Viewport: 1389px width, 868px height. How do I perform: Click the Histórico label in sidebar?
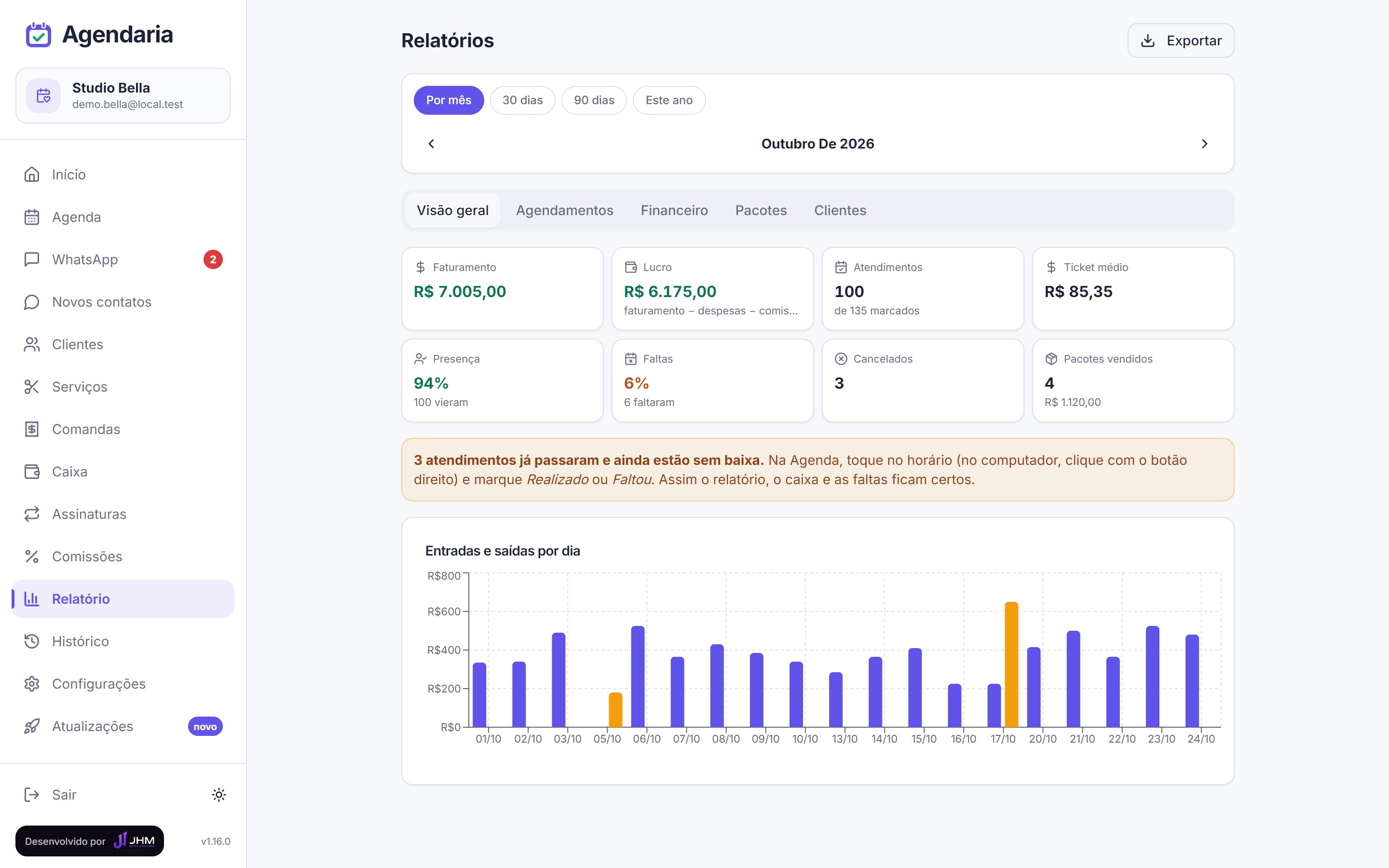point(81,642)
